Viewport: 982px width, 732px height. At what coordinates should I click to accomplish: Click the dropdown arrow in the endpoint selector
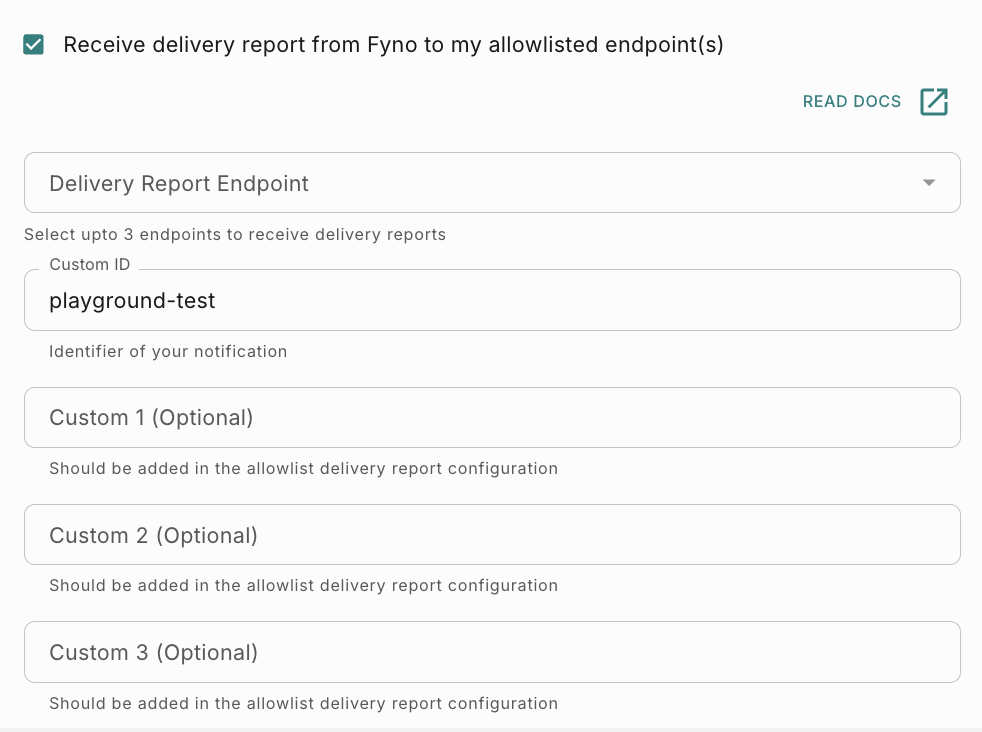point(929,183)
